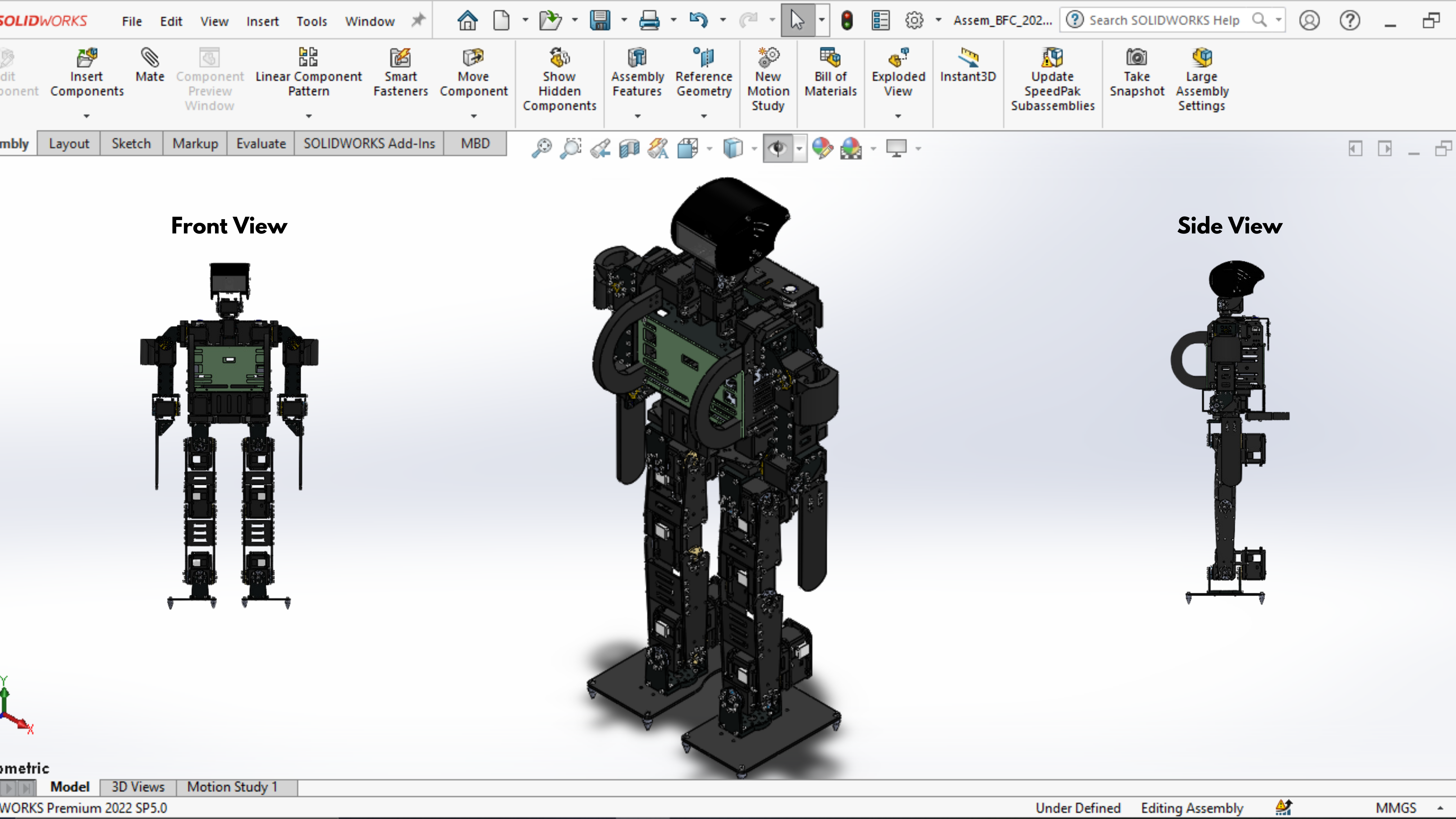Open the Insert menu
This screenshot has width=1456, height=819.
pos(262,22)
